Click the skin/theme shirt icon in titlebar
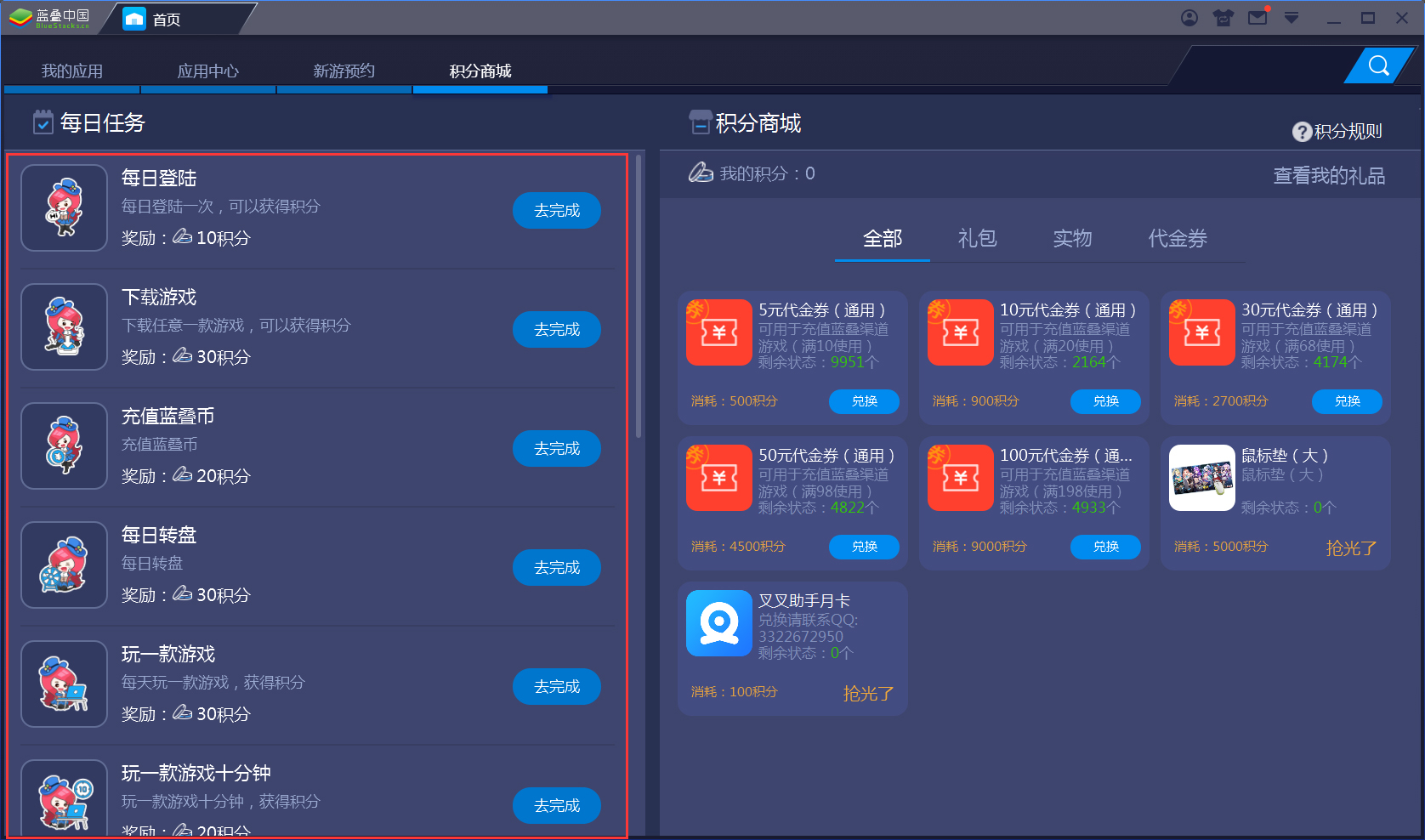Screen dimensions: 1425x840 [x=1223, y=17]
